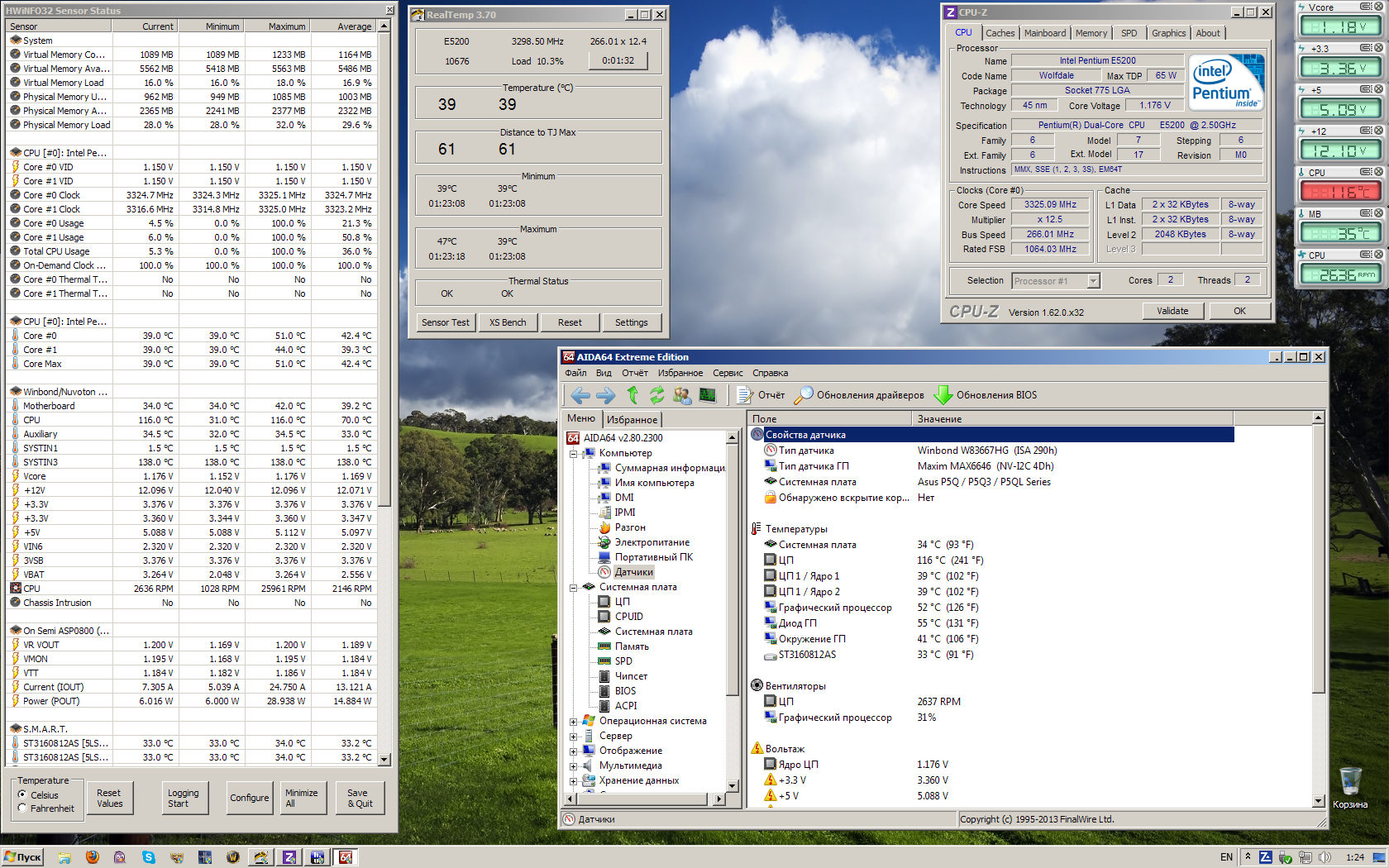Open the Пуск start menu
The height and width of the screenshot is (868, 1389).
click(22, 857)
